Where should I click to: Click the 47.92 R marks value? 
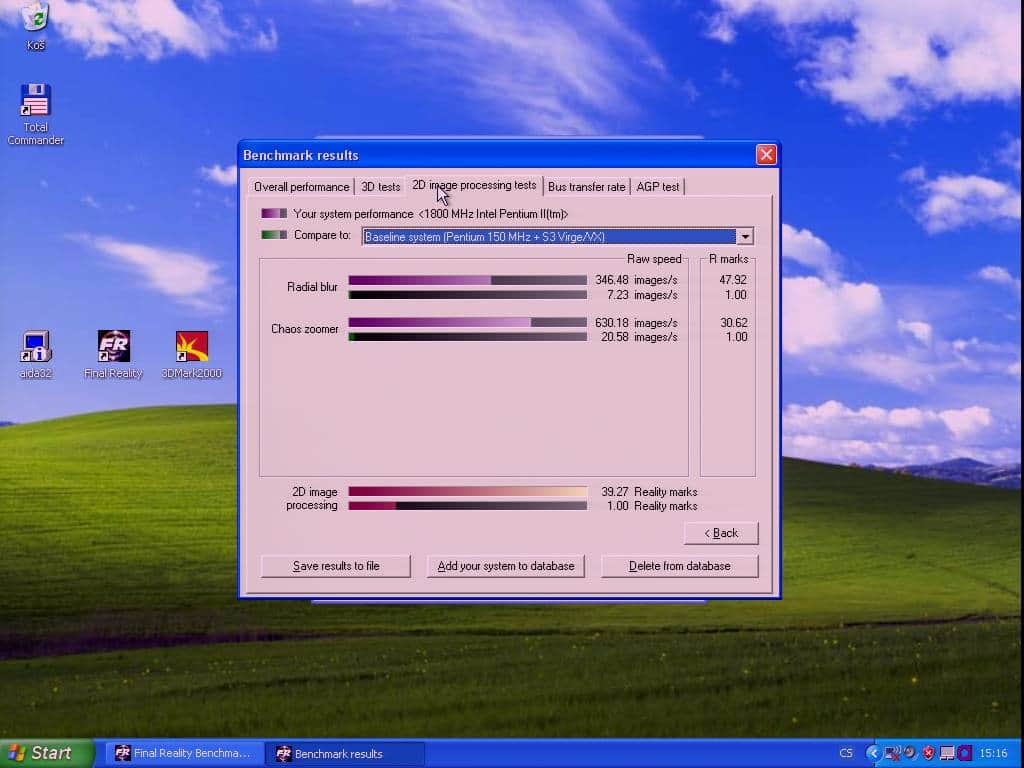coord(733,280)
